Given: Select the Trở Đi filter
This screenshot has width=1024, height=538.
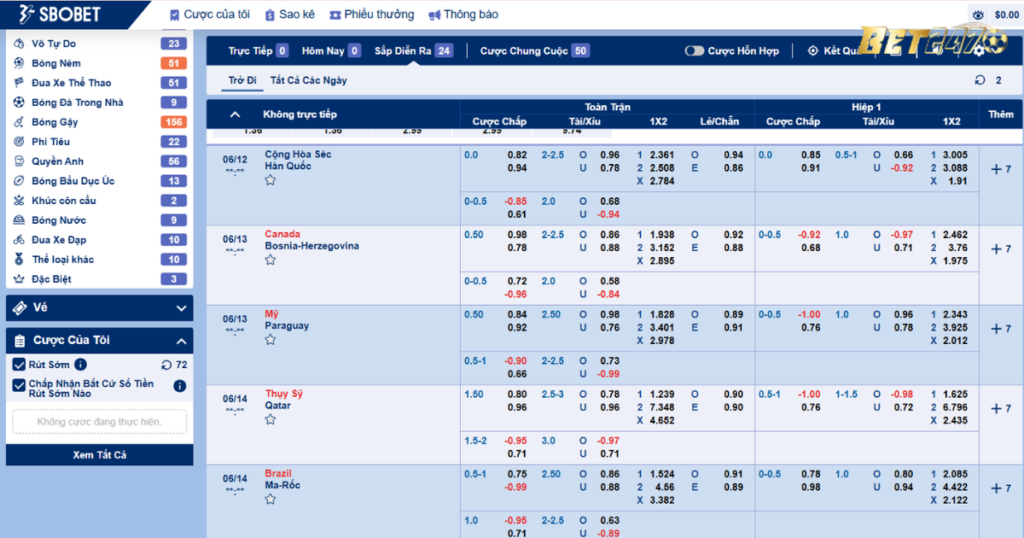Looking at the screenshot, I should click(242, 80).
